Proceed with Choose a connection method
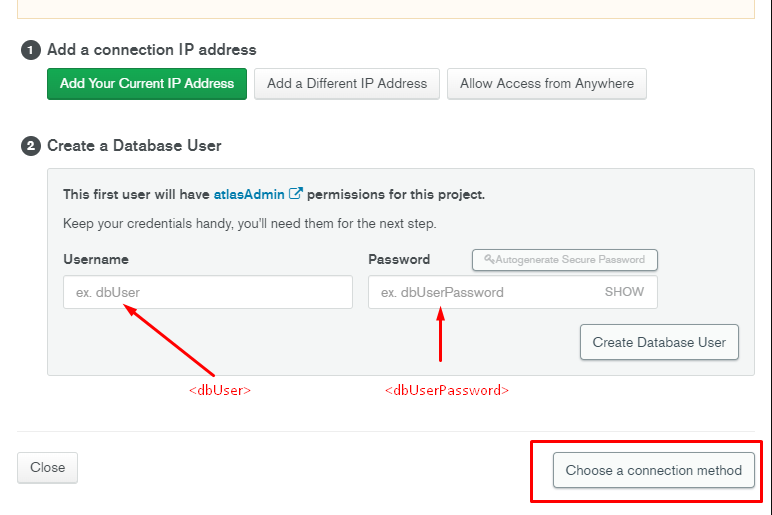The height and width of the screenshot is (515, 772). click(x=654, y=470)
